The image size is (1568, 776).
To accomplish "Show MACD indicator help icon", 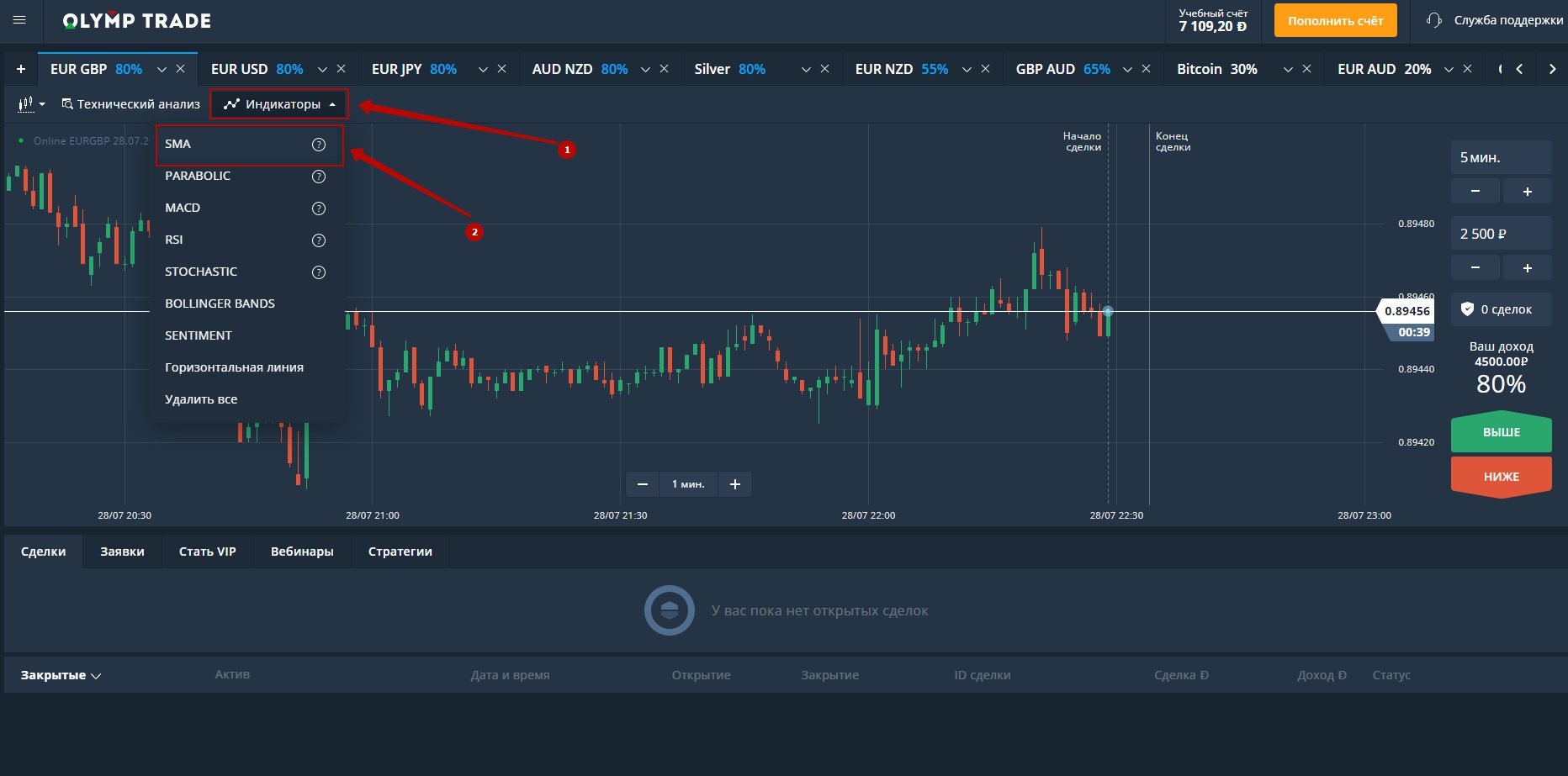I will coord(319,209).
